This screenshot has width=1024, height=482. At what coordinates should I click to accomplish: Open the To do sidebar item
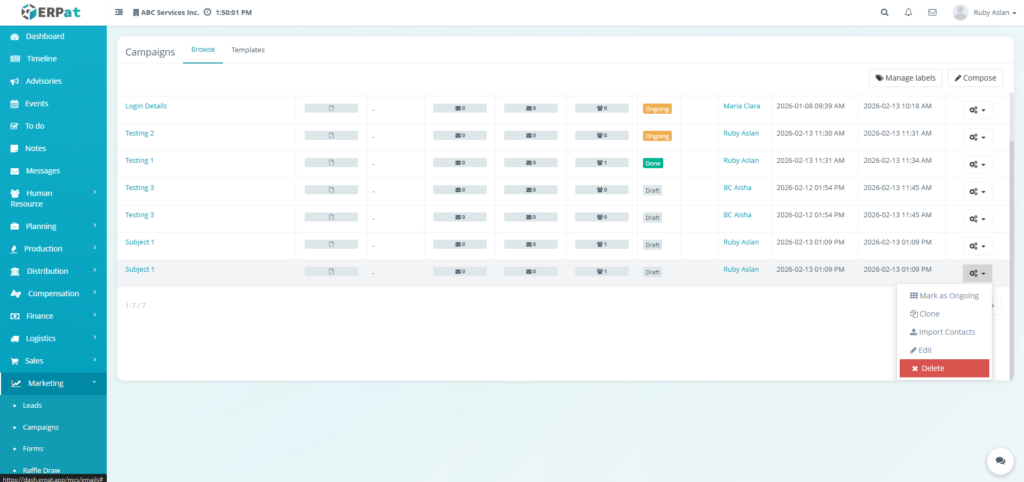pos(36,126)
